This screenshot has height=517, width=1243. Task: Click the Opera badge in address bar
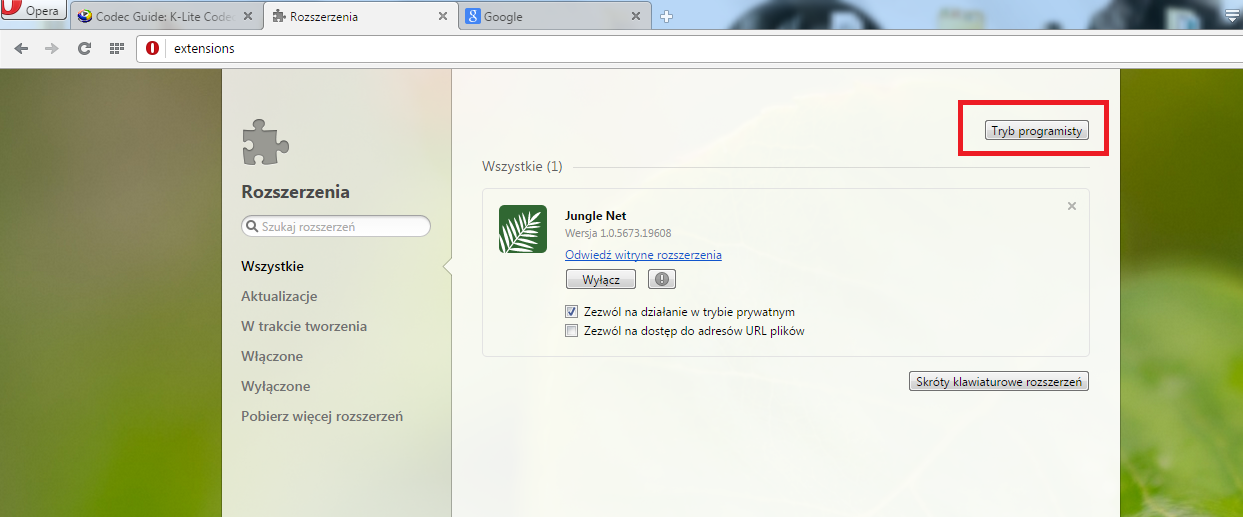152,48
